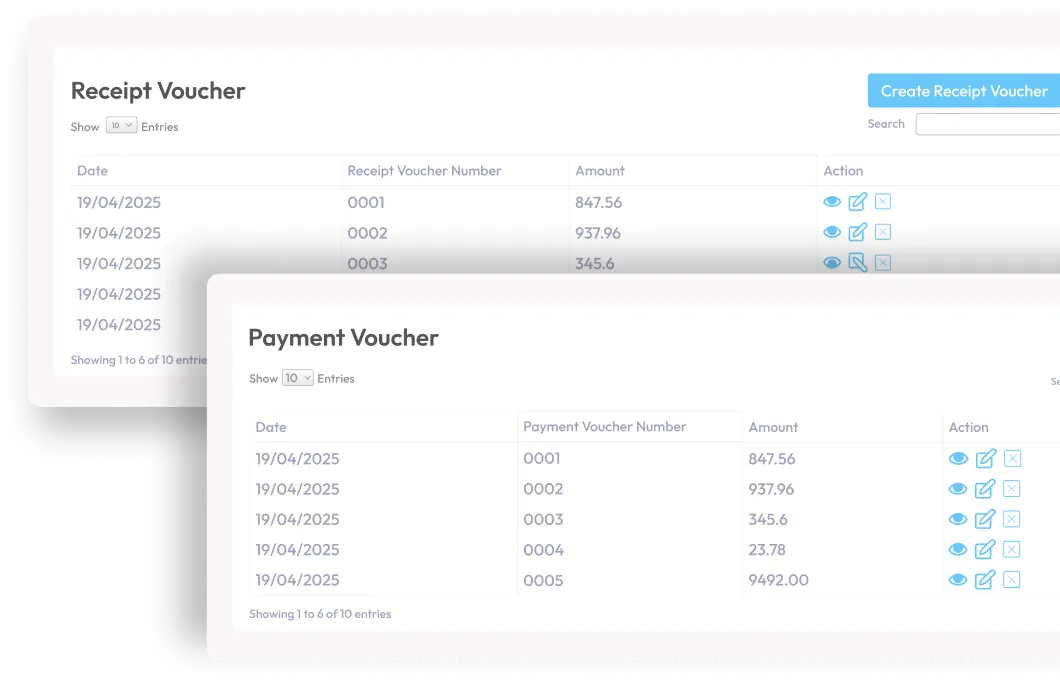Expand the entries count selector below Payment Voucher title
Screen dimensions: 1060x682
pyautogui.click(x=297, y=378)
